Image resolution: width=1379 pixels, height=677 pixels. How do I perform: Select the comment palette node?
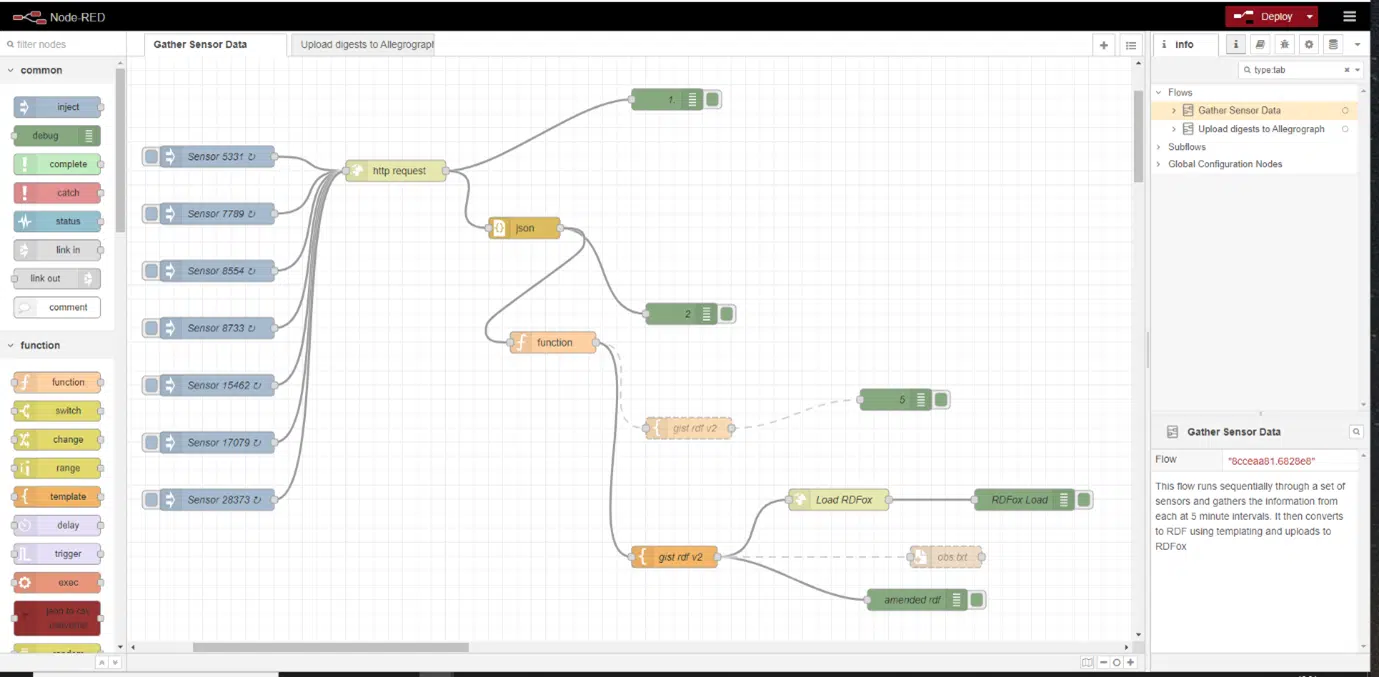coord(57,307)
